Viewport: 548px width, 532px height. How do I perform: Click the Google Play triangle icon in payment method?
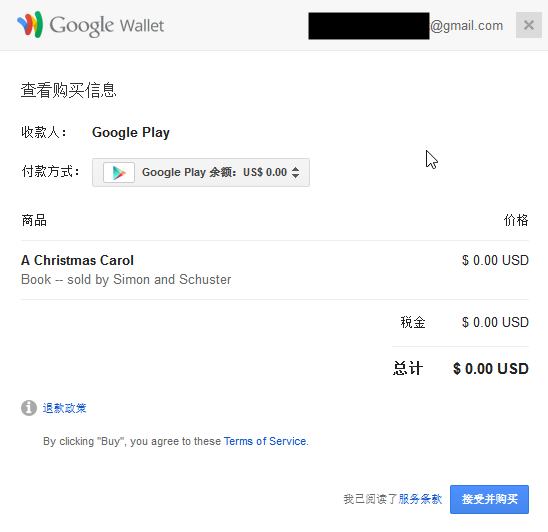click(119, 173)
